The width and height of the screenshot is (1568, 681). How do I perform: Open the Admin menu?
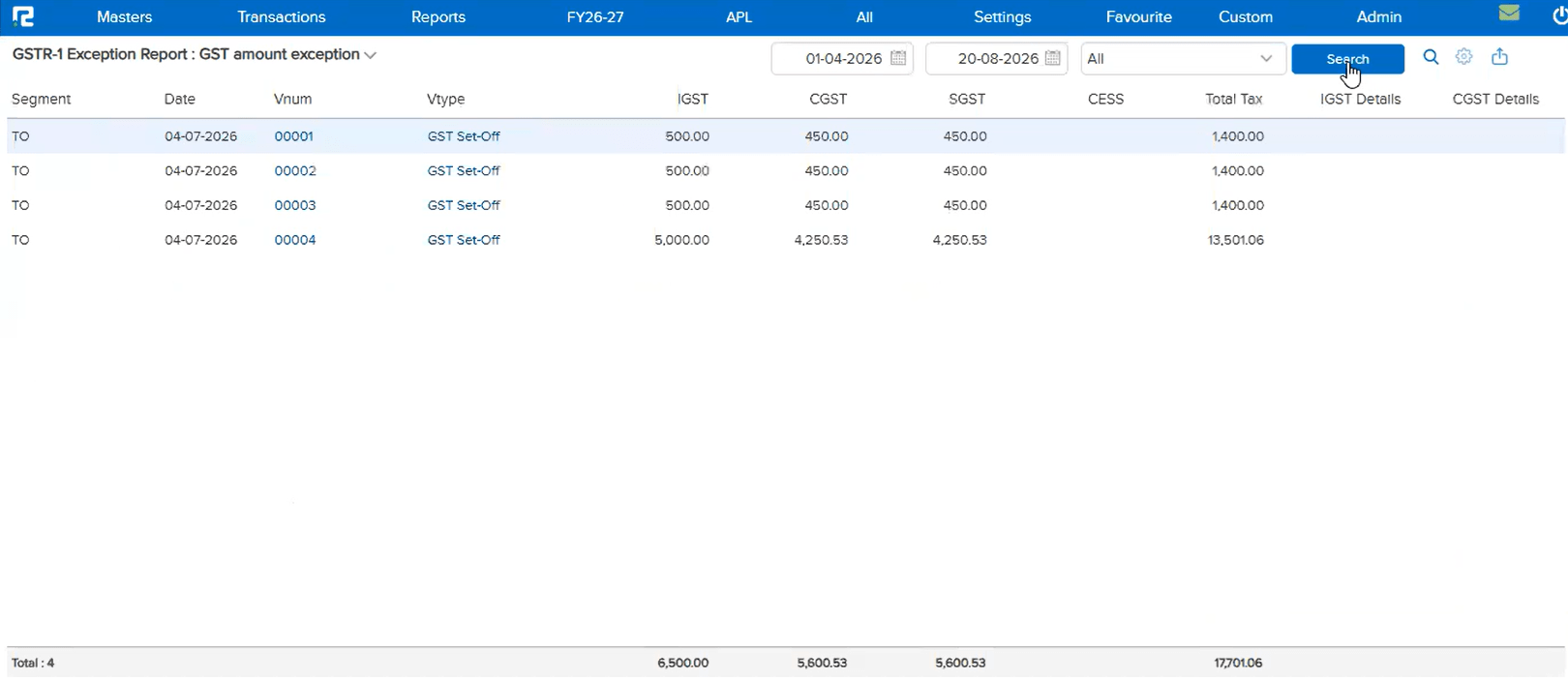pyautogui.click(x=1379, y=17)
